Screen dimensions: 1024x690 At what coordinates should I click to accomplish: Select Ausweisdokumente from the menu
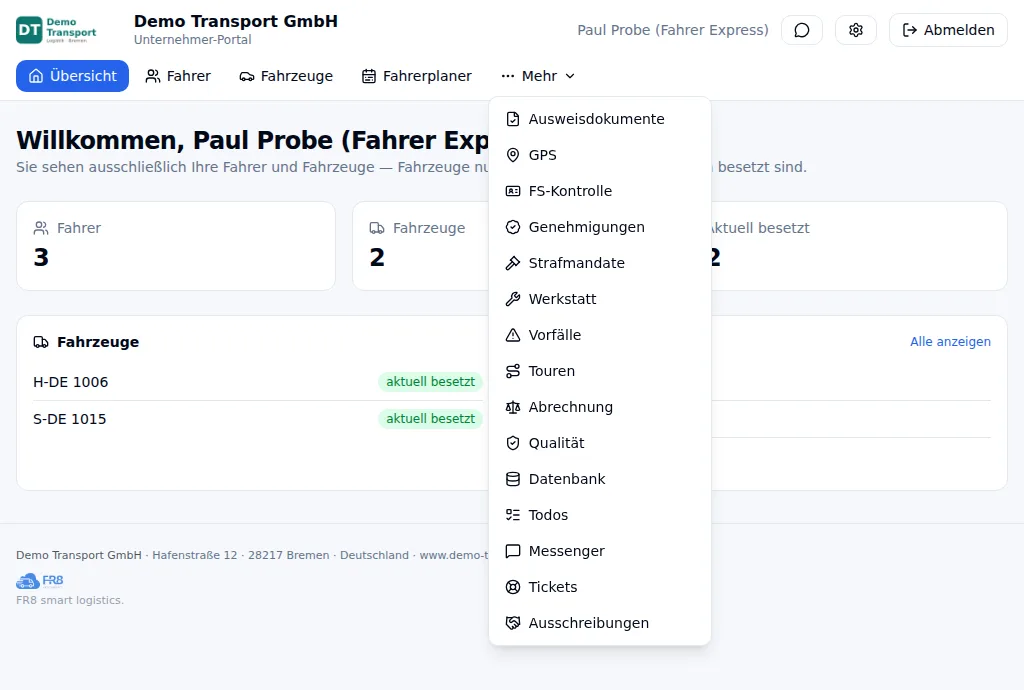pyautogui.click(x=600, y=119)
